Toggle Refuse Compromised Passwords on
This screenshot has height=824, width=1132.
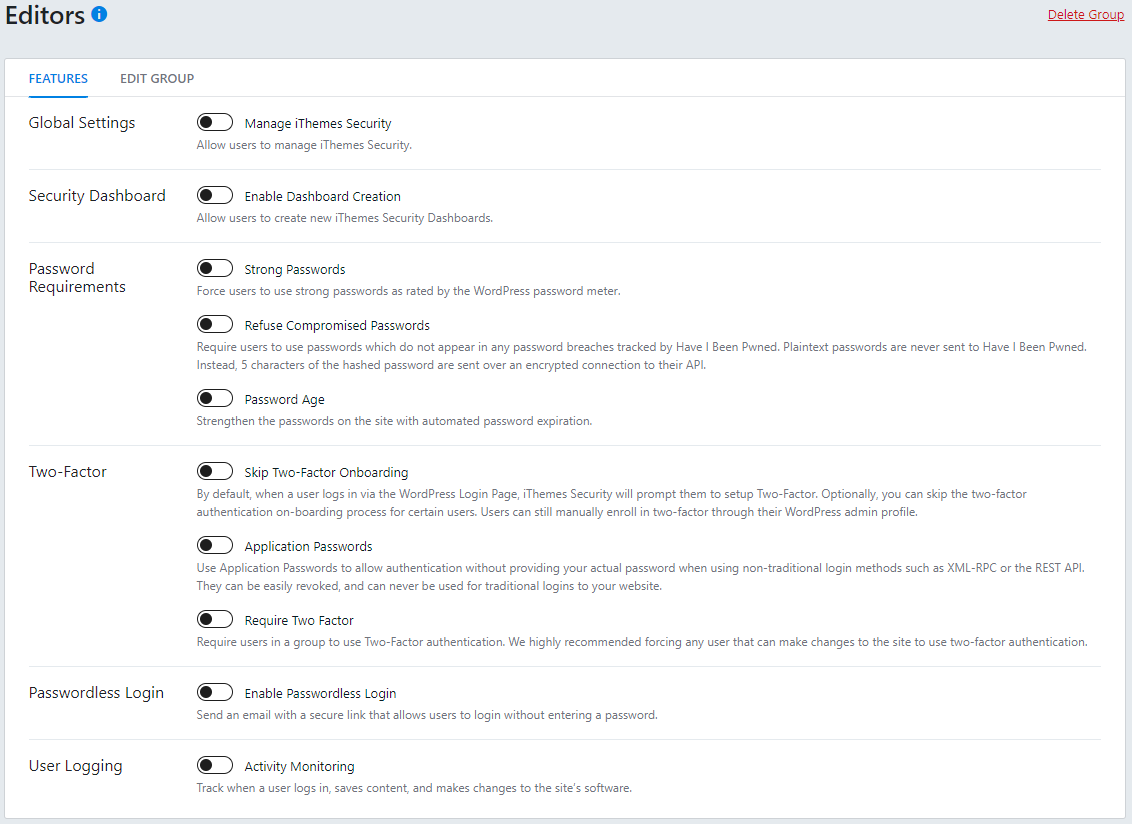point(214,323)
